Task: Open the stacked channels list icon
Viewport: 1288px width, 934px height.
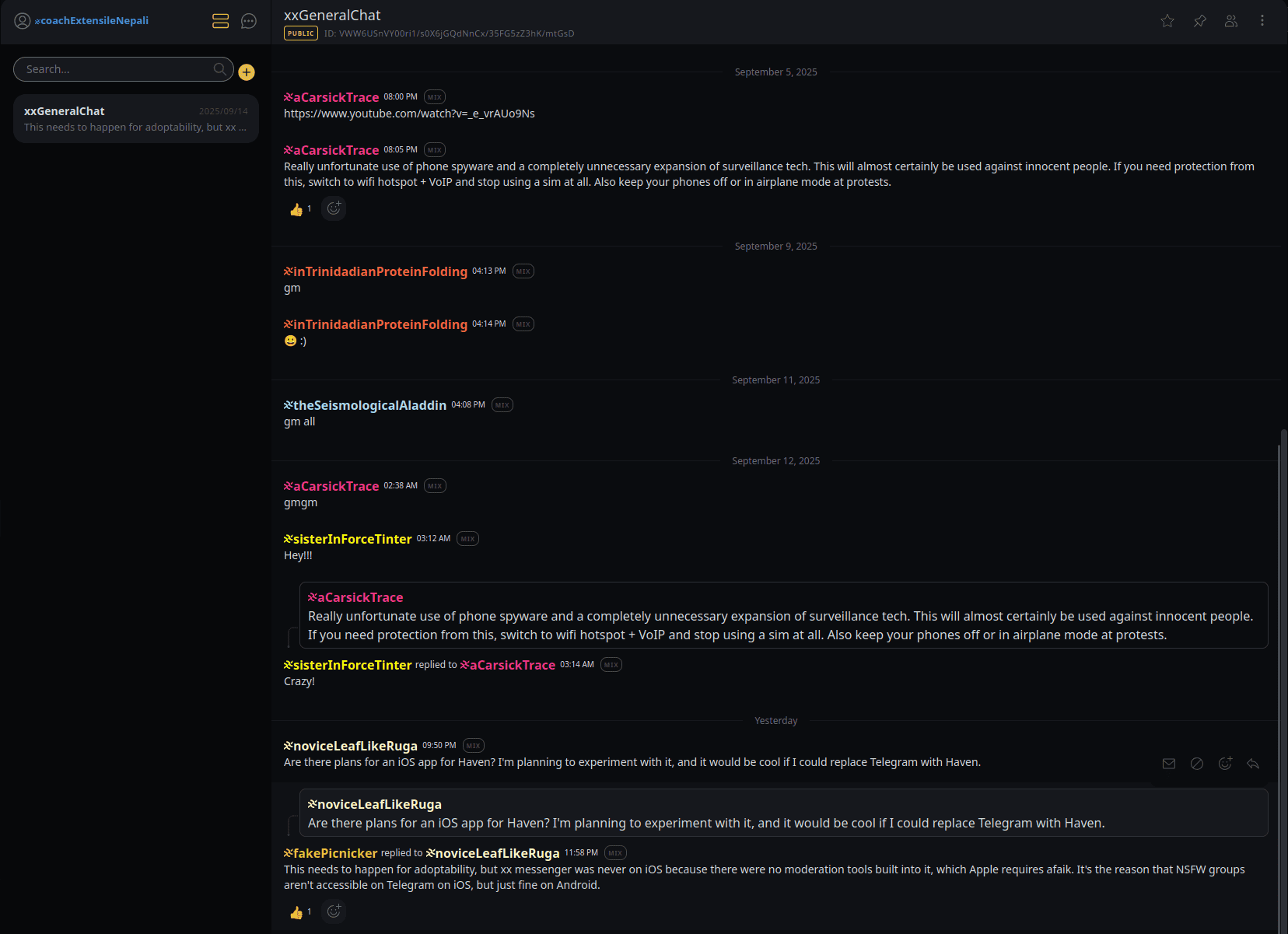Action: [221, 21]
